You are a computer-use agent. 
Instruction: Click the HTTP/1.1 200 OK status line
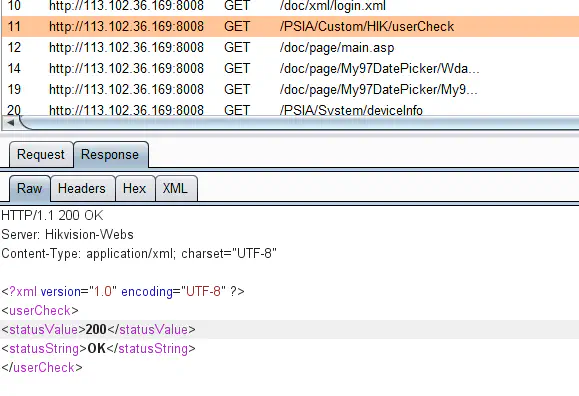coord(52,215)
